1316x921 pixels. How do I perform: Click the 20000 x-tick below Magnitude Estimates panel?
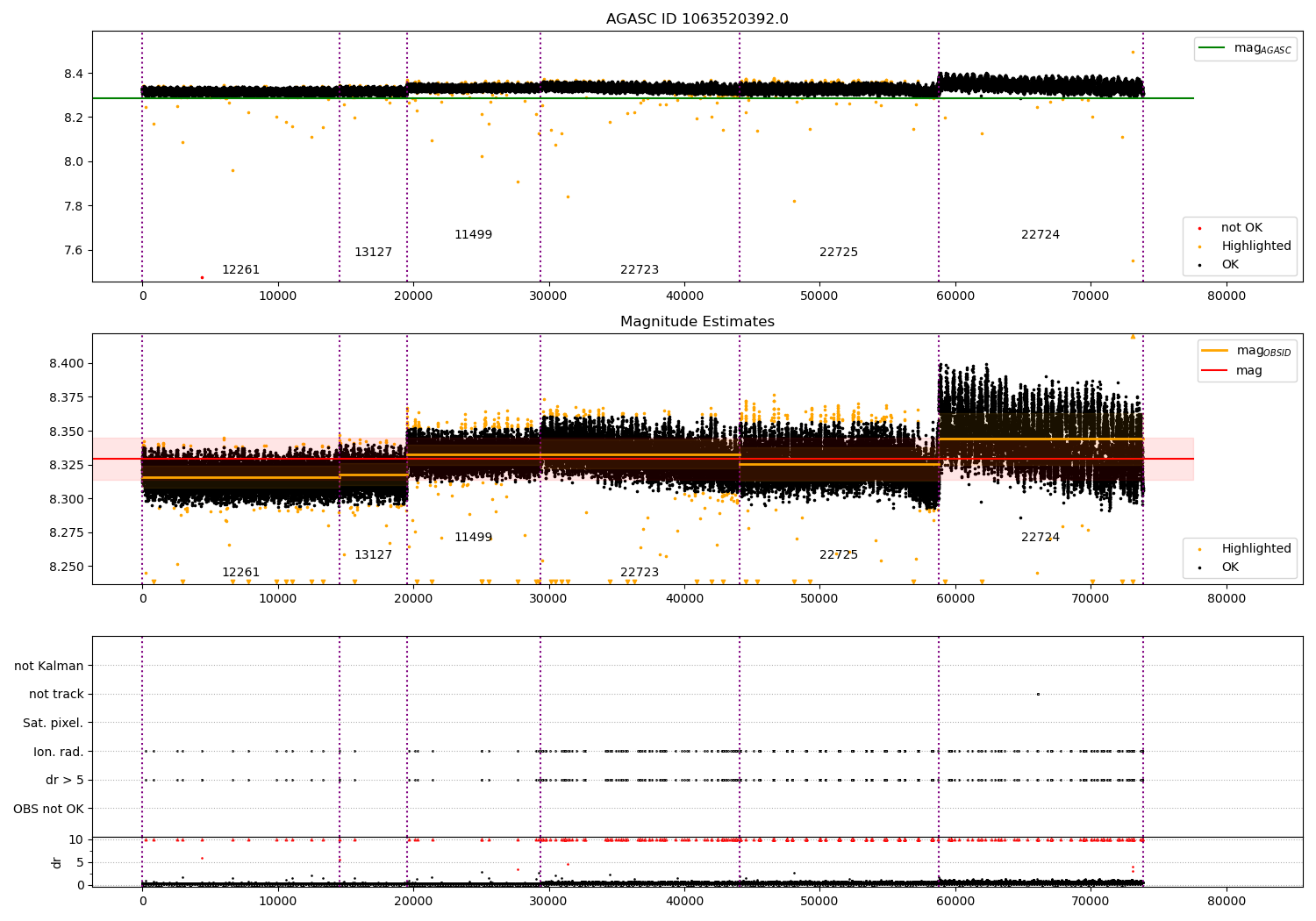coord(413,599)
